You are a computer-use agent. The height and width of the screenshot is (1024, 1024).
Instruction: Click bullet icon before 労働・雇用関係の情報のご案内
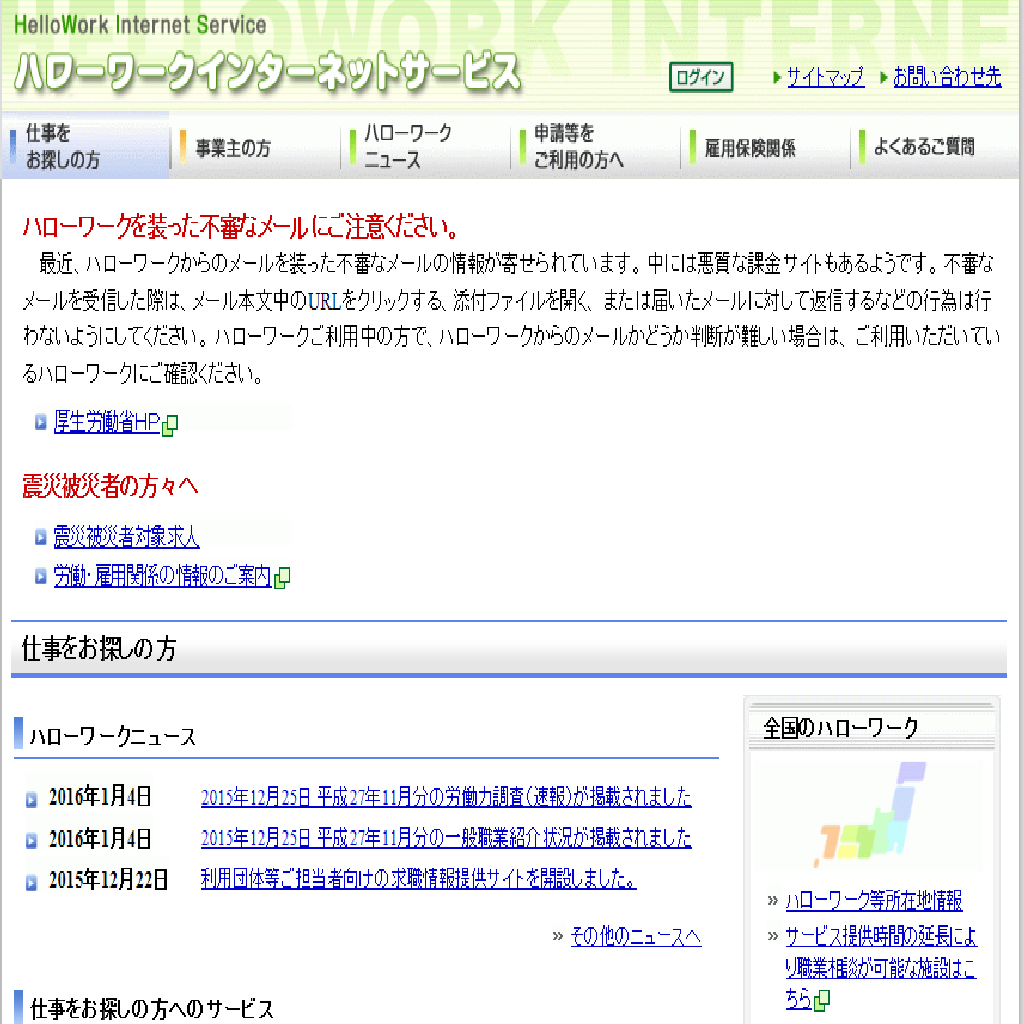click(40, 576)
